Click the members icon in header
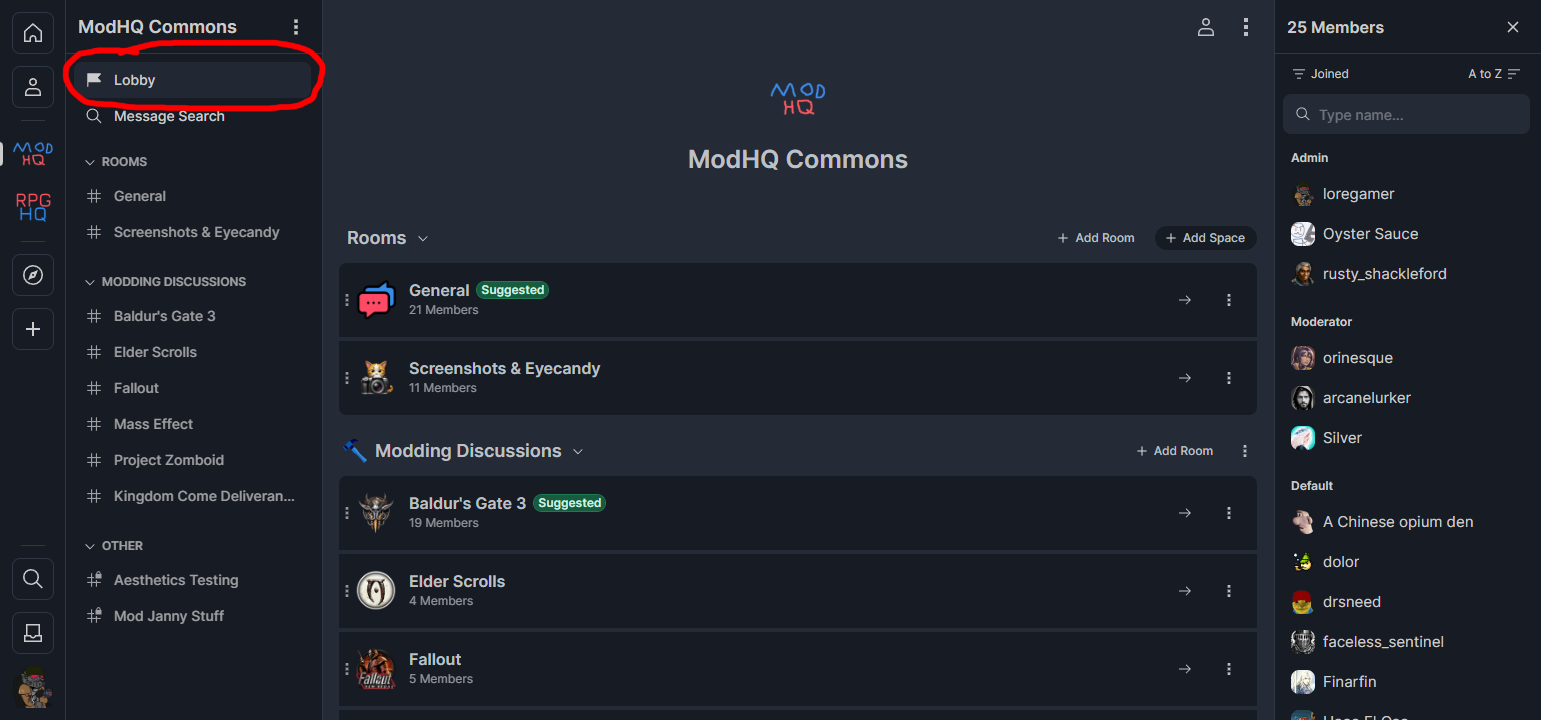 point(1206,27)
